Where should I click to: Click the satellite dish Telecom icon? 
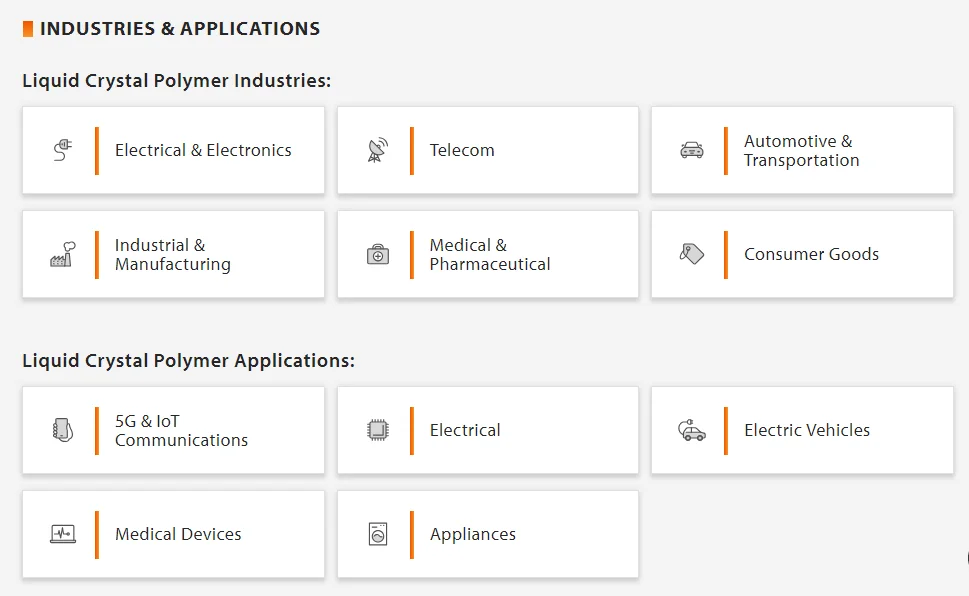[x=377, y=150]
